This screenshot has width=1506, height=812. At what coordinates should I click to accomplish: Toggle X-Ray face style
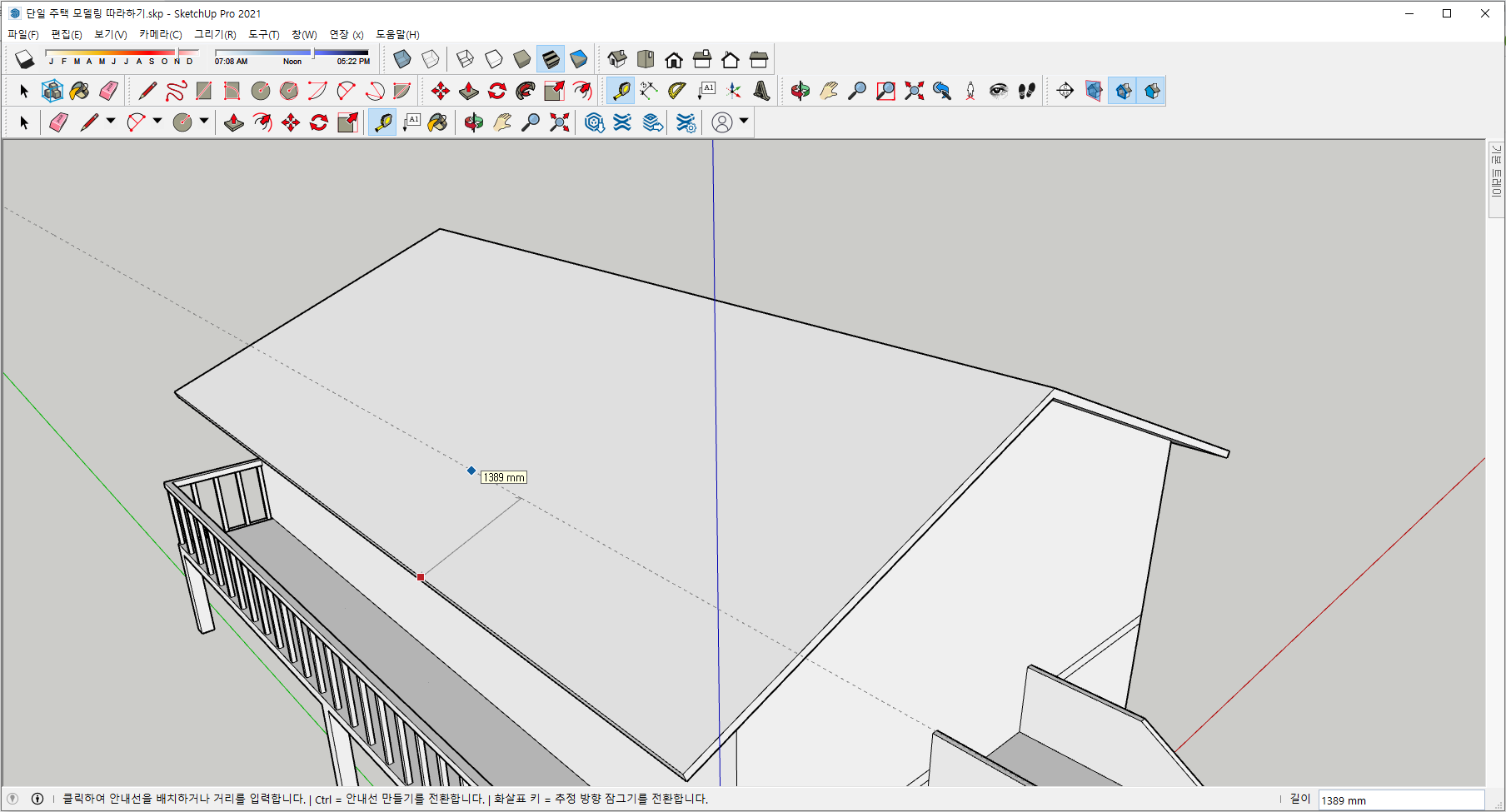[x=401, y=59]
